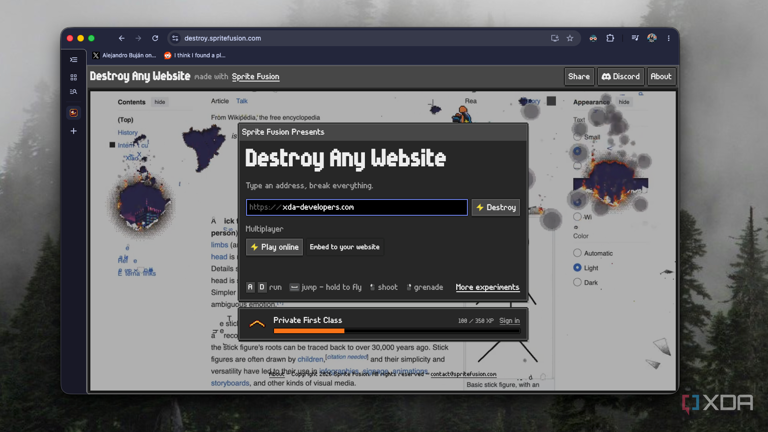Open the Sprite Fusion header link
Screen dimensions: 768x432
pyautogui.click(x=256, y=76)
